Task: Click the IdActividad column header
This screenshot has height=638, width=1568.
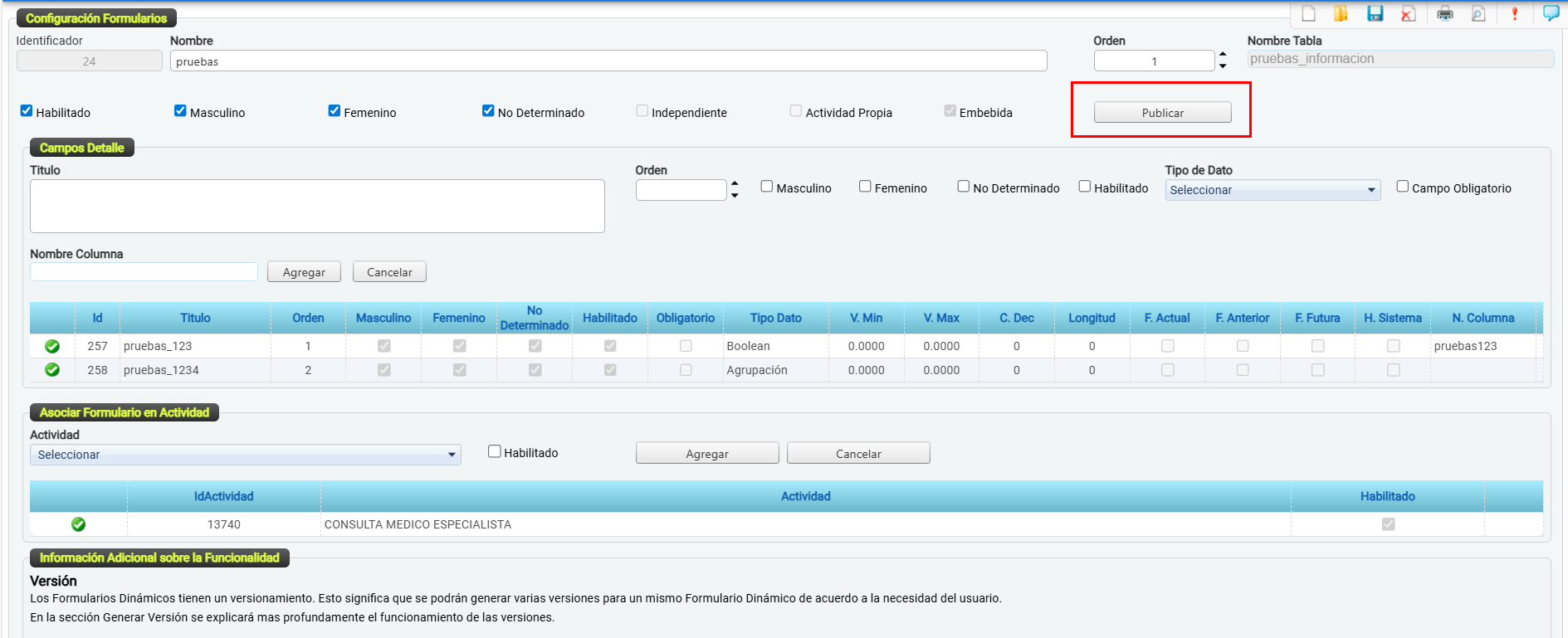Action: (x=223, y=496)
